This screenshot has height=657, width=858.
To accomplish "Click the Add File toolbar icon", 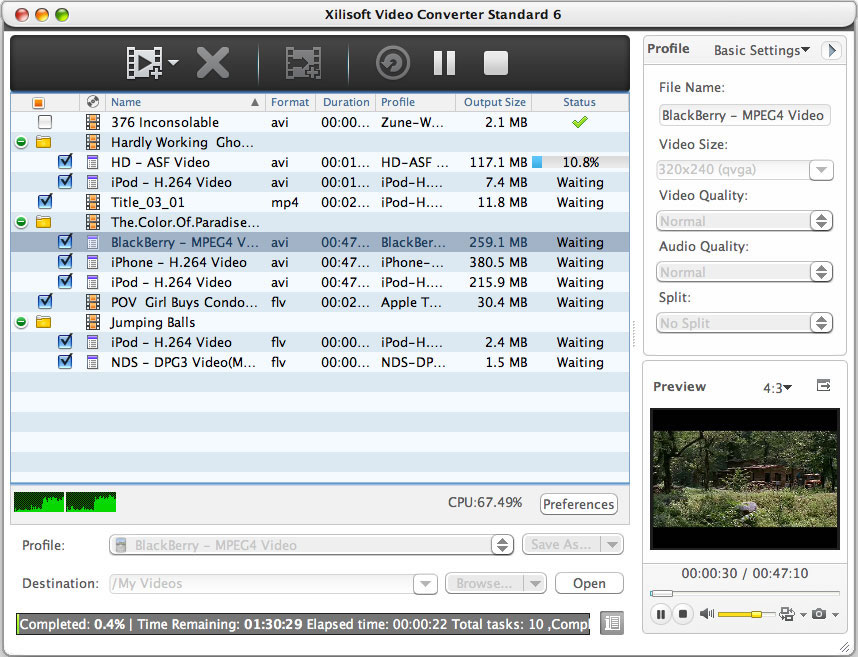I will coord(144,63).
